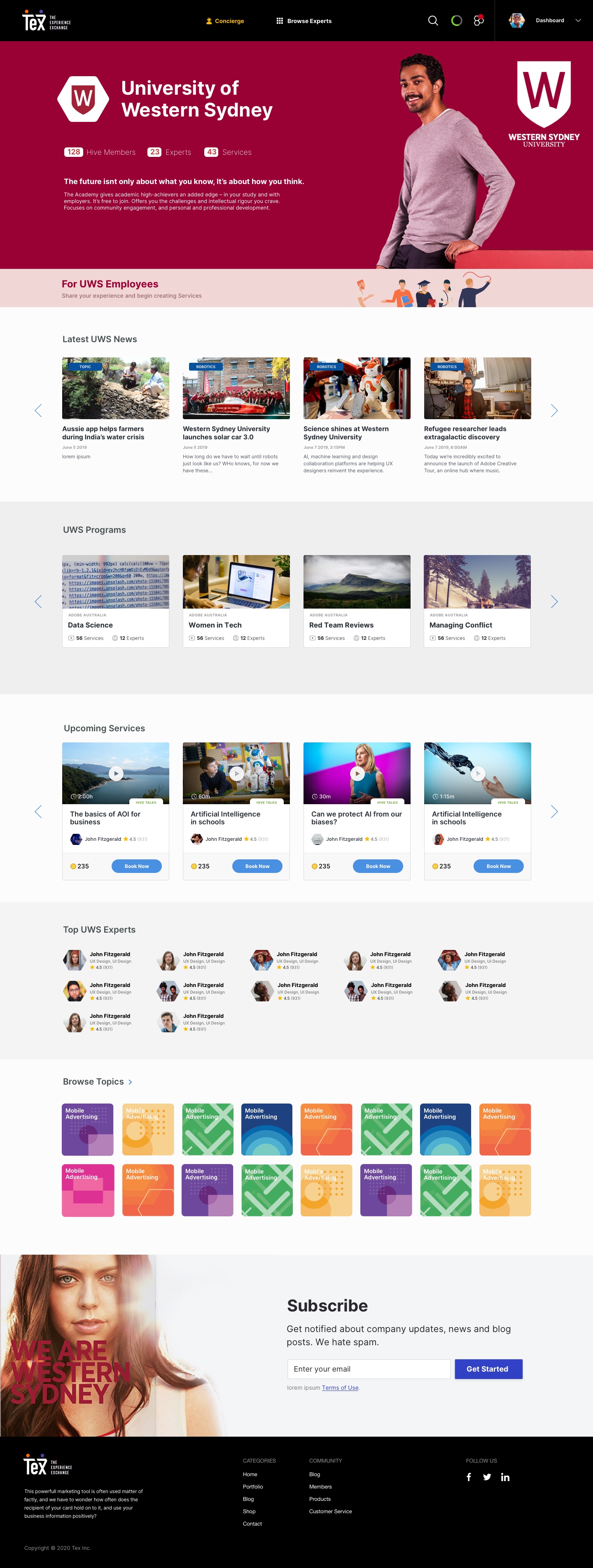Open the farmers water crisis news image
Screen dimensions: 593x1568
click(x=116, y=388)
